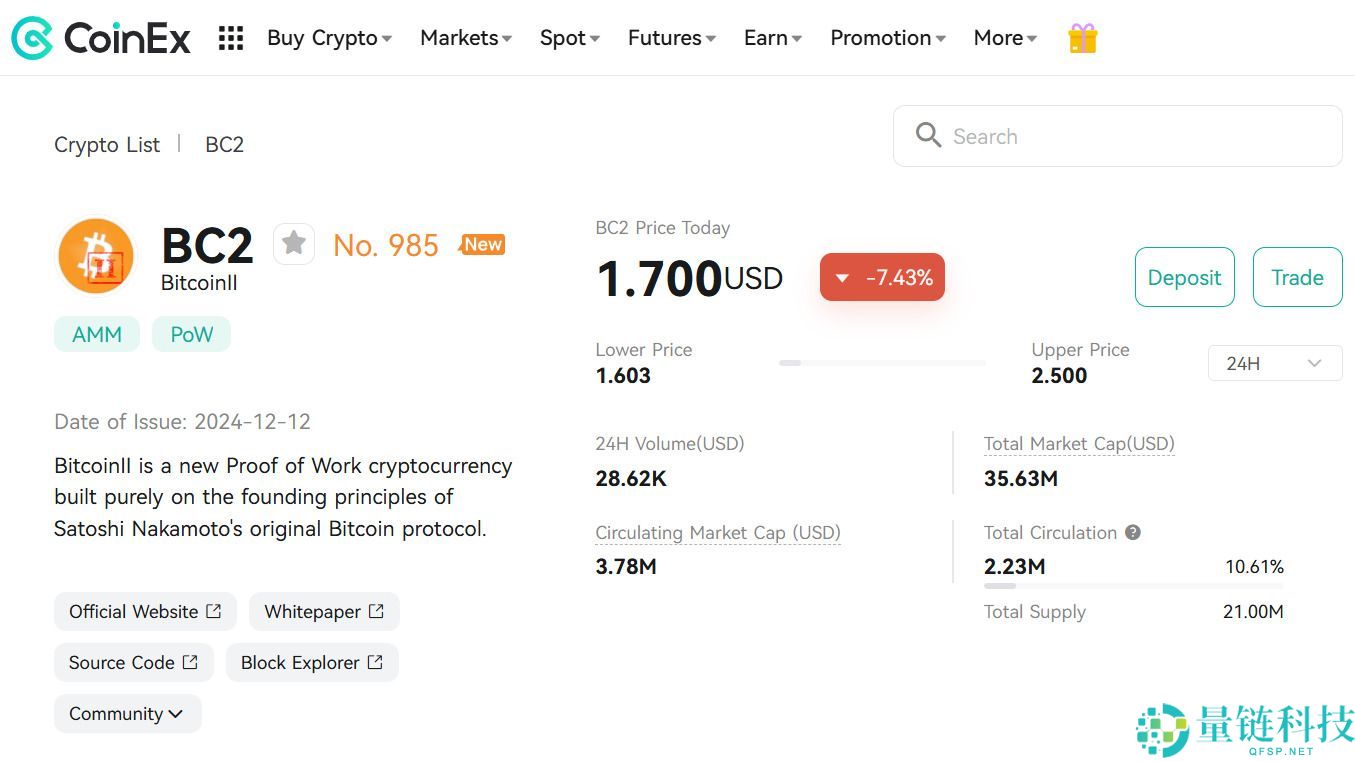Open the Whitepaper link

point(324,612)
